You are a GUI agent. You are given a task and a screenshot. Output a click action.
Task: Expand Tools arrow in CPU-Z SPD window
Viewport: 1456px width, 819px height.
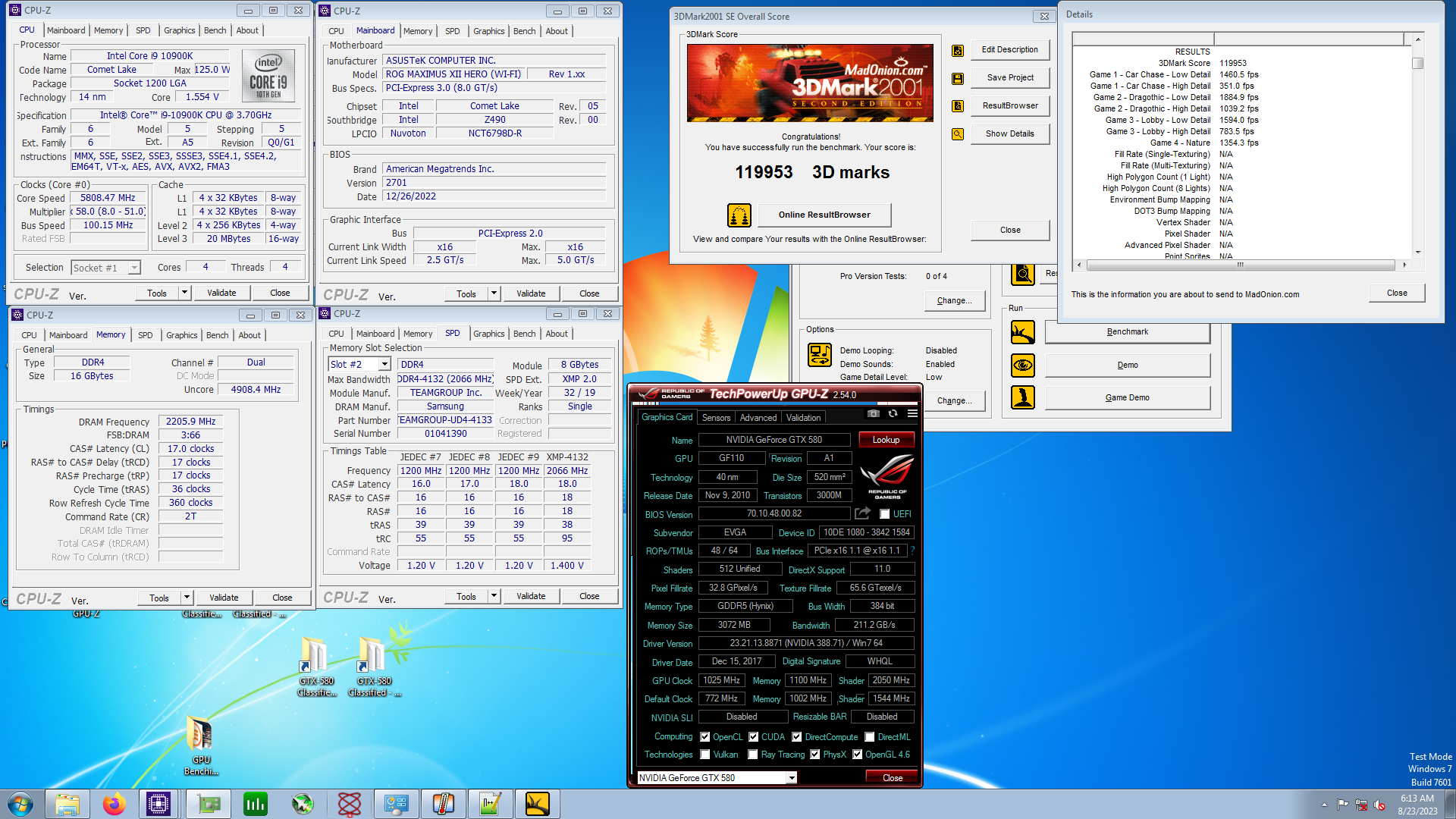tap(494, 597)
